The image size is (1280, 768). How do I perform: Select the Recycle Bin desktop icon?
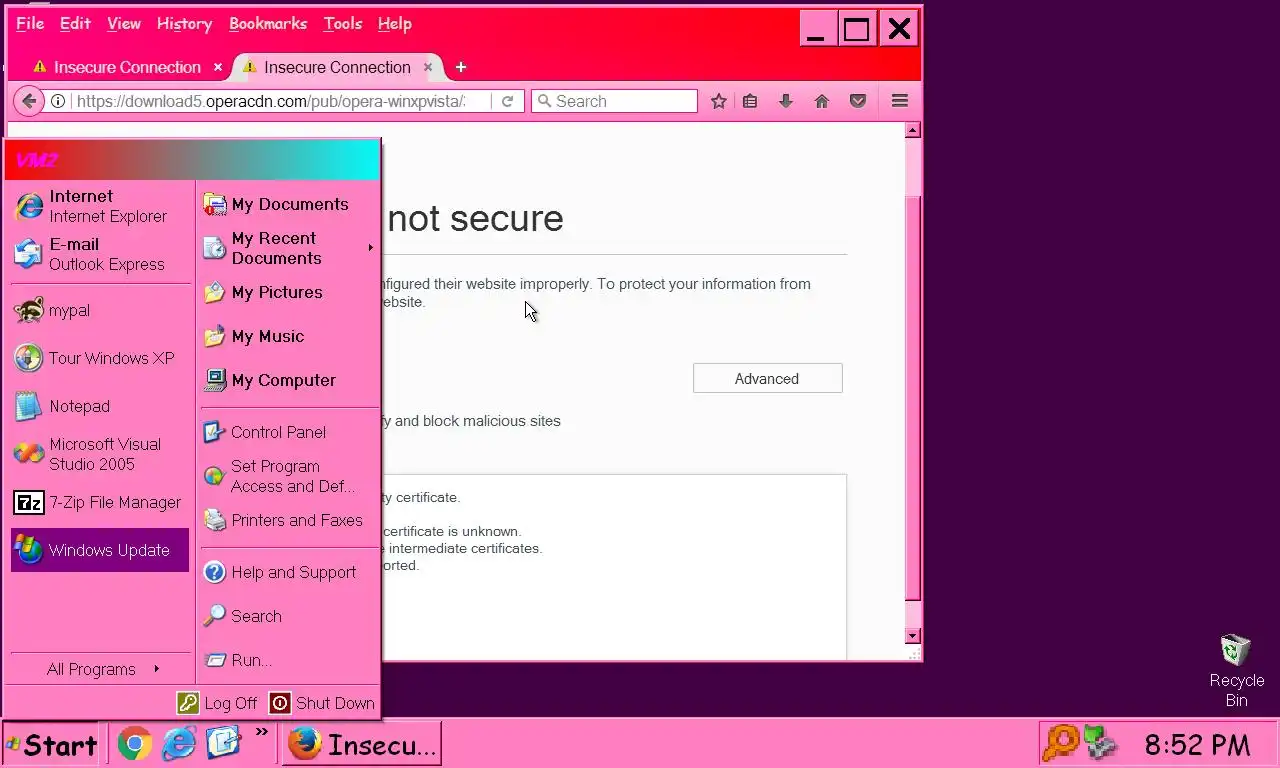click(1237, 670)
